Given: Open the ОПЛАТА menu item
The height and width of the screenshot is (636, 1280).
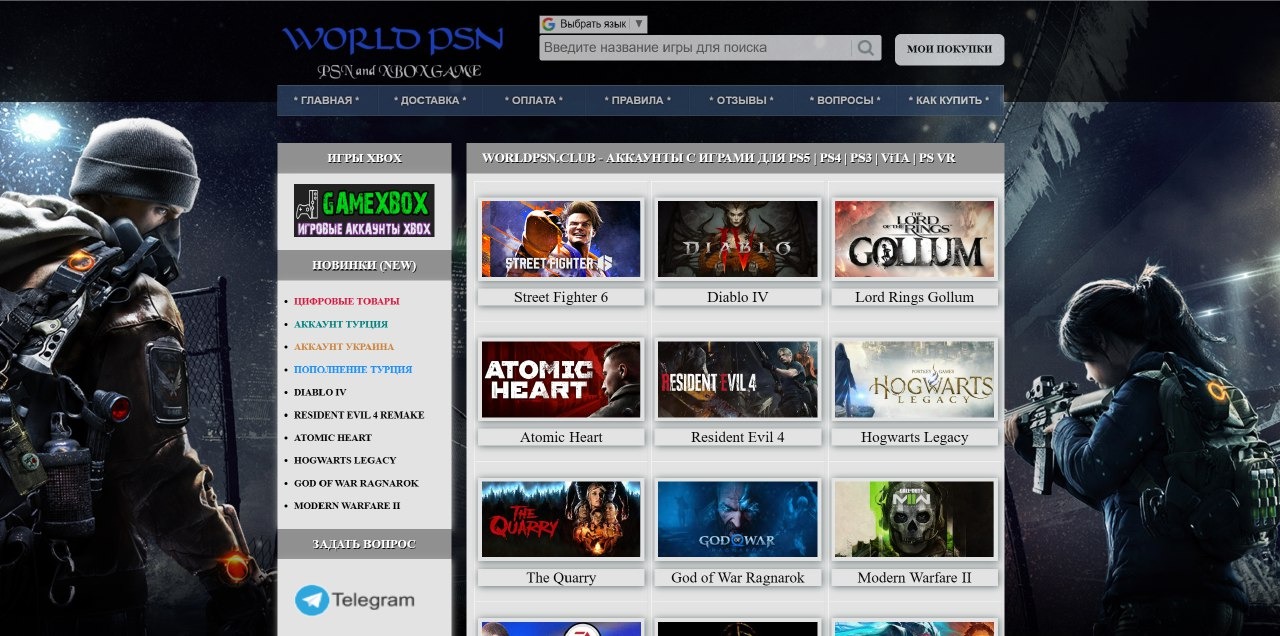Looking at the screenshot, I should (x=534, y=101).
